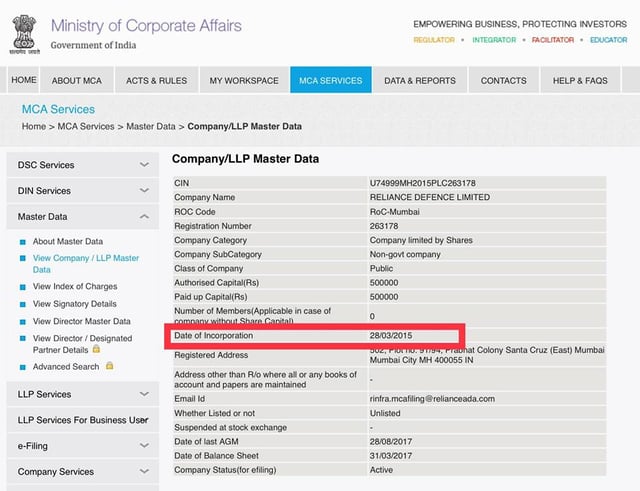This screenshot has height=491, width=640.
Task: Expand the DIN Services section chevron
Action: pyautogui.click(x=144, y=191)
